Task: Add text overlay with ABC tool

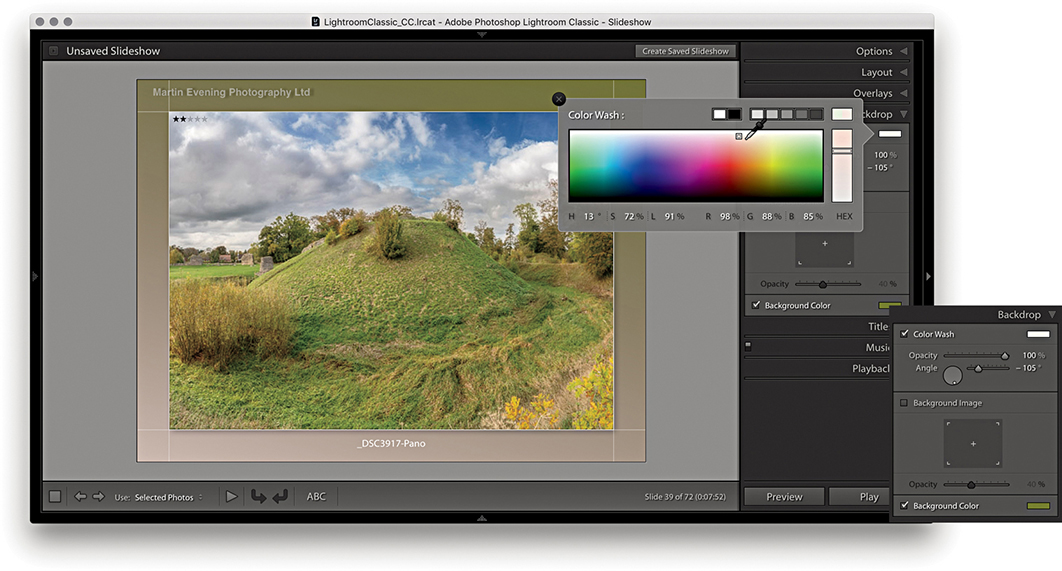Action: click(316, 497)
